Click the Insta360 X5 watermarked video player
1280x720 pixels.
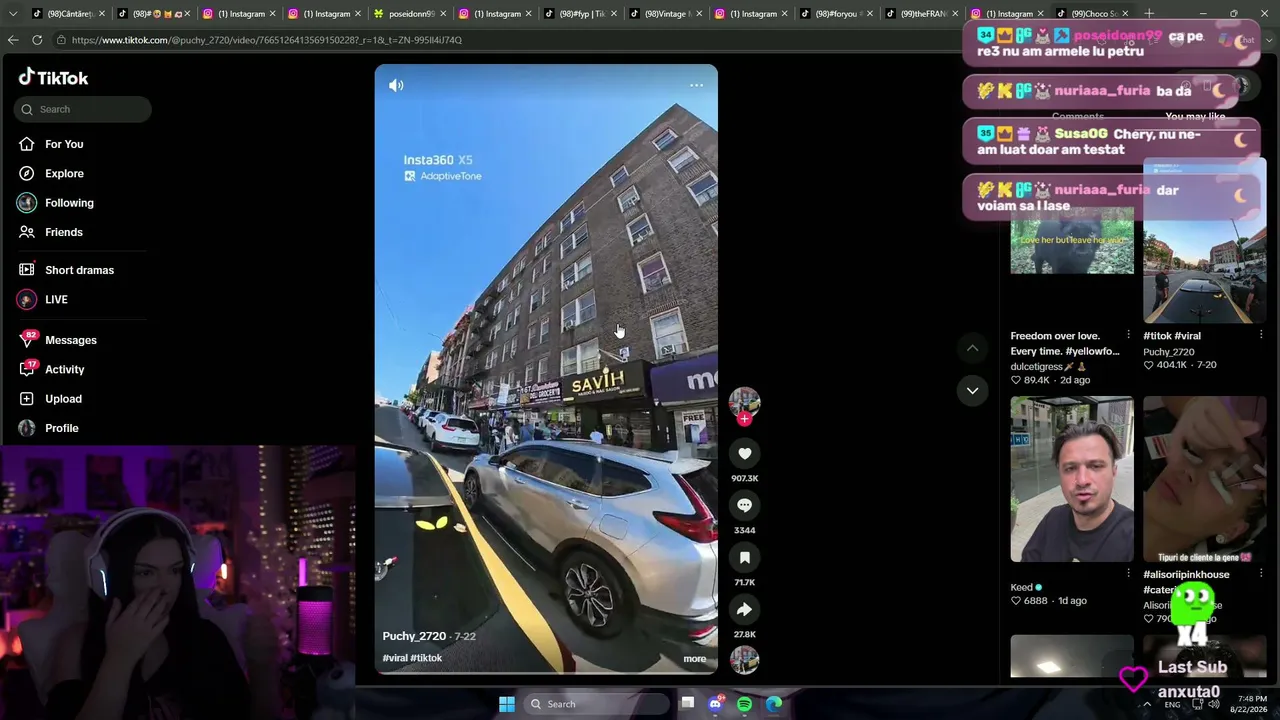click(x=546, y=369)
